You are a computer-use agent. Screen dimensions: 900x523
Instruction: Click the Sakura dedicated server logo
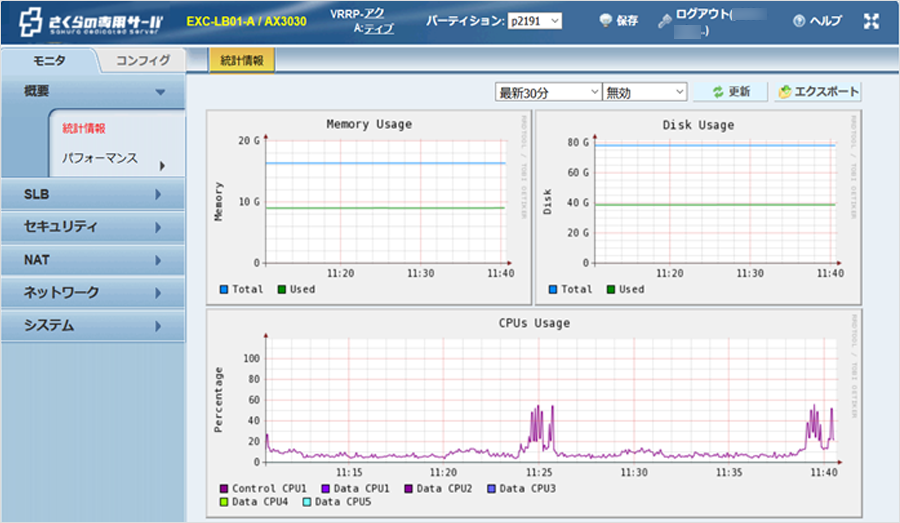tap(91, 21)
